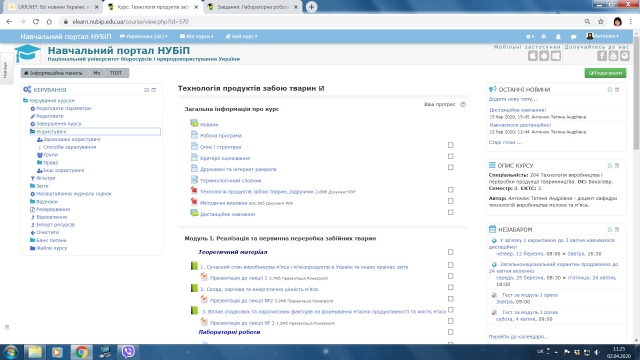640x360 pixels.
Task: Open the Facebook social icon
Action: pos(602,56)
